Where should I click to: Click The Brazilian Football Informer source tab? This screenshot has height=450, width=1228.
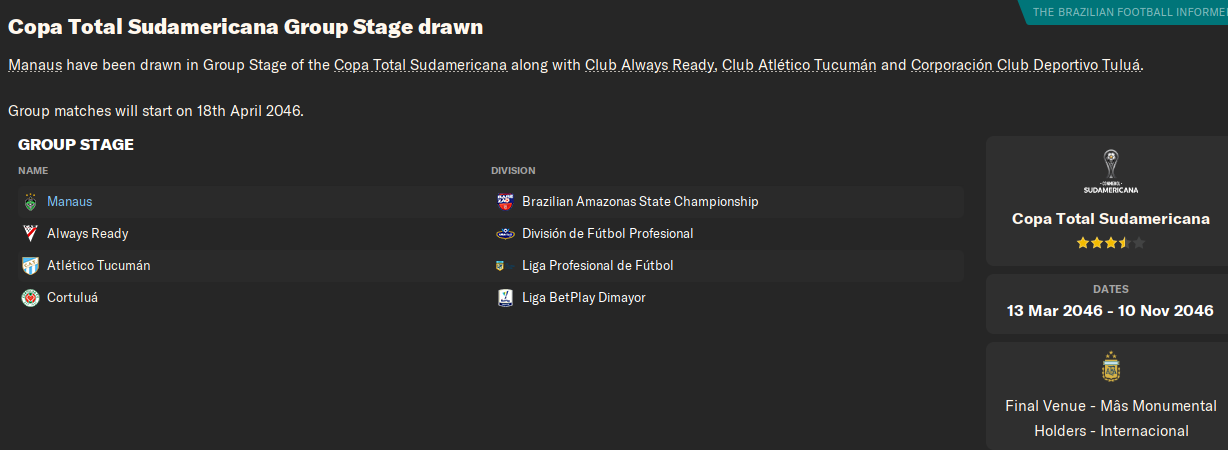click(1128, 12)
